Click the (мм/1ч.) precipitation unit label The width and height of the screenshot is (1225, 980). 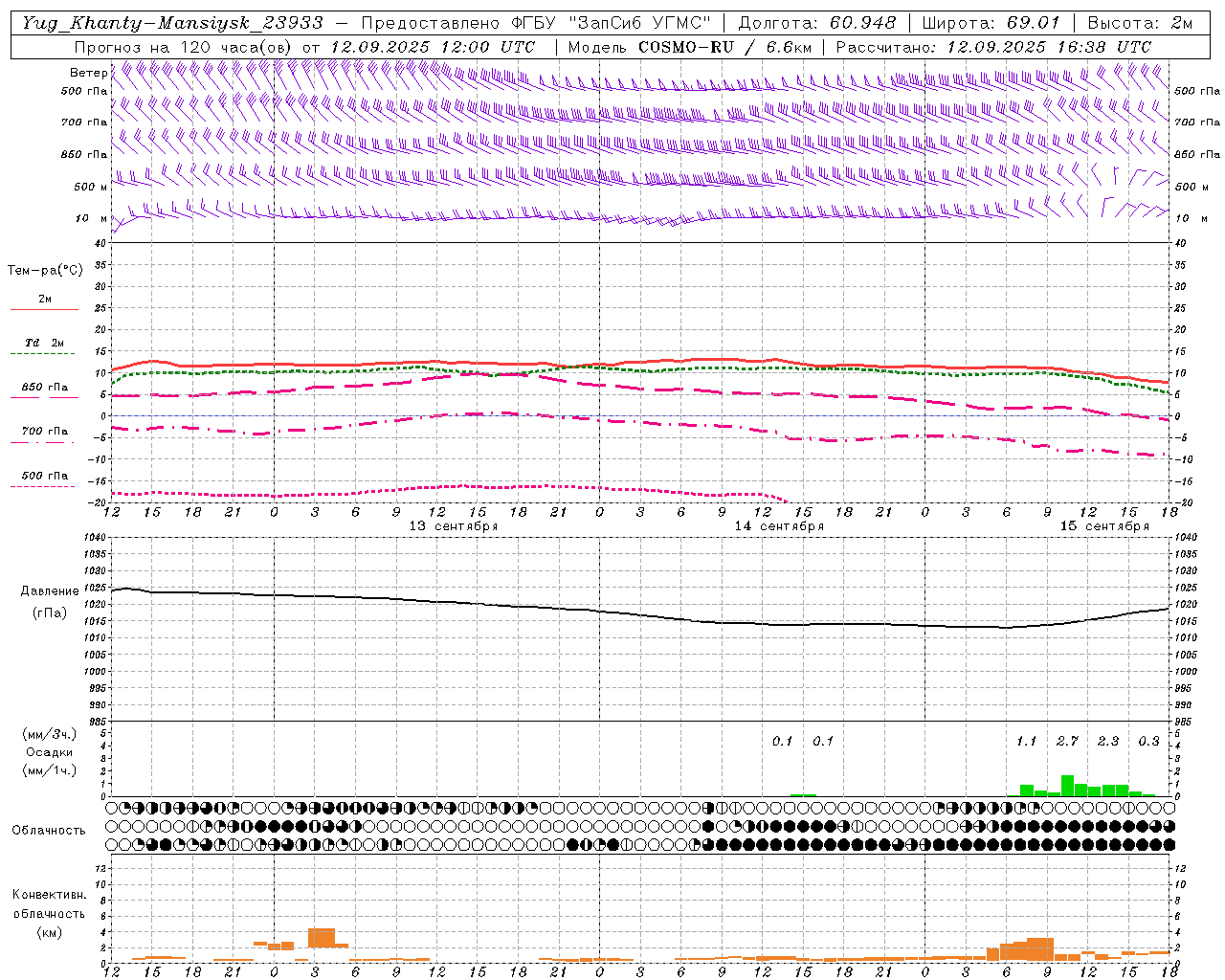(48, 770)
